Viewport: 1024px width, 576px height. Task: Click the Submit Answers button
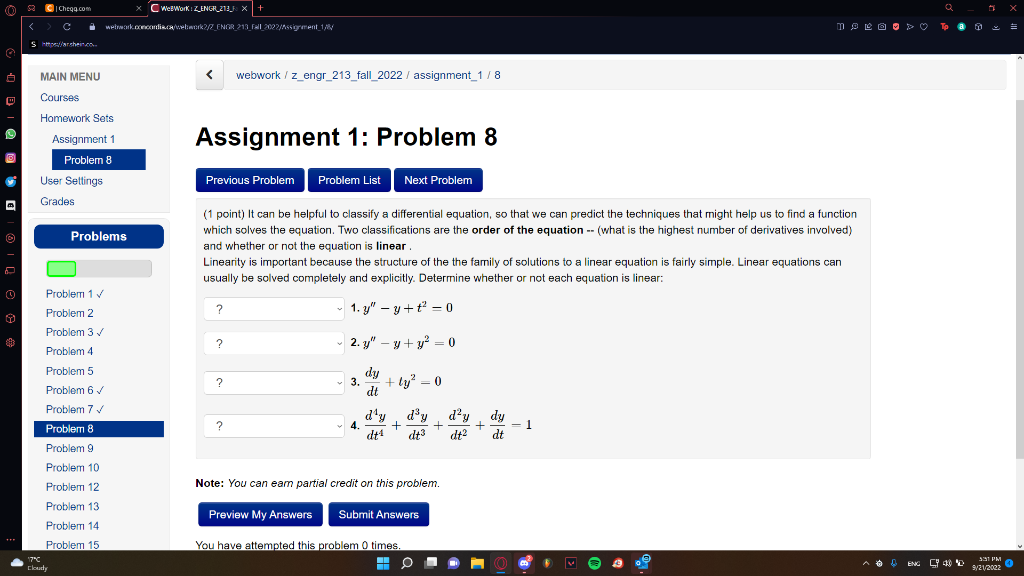378,514
